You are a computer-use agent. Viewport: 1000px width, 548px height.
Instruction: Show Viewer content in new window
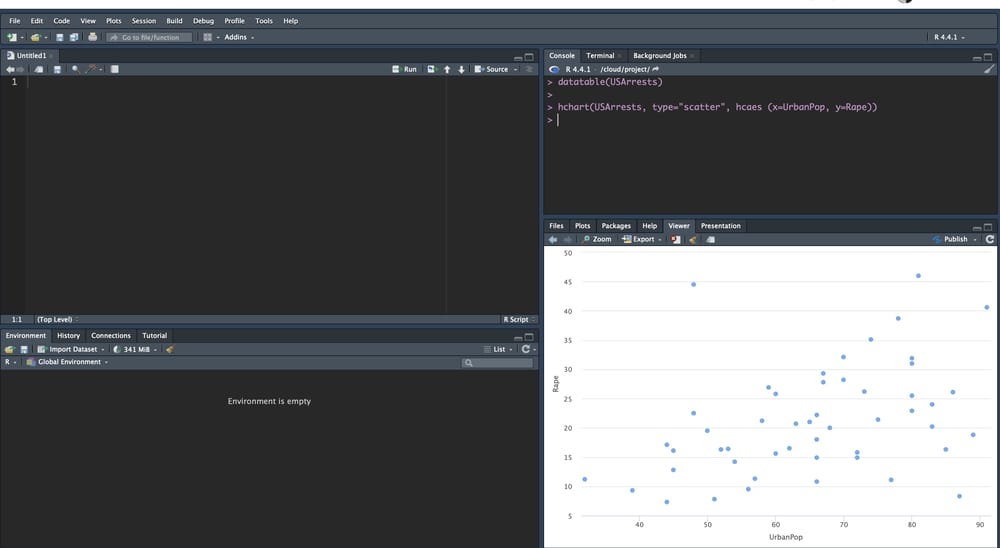click(x=710, y=240)
